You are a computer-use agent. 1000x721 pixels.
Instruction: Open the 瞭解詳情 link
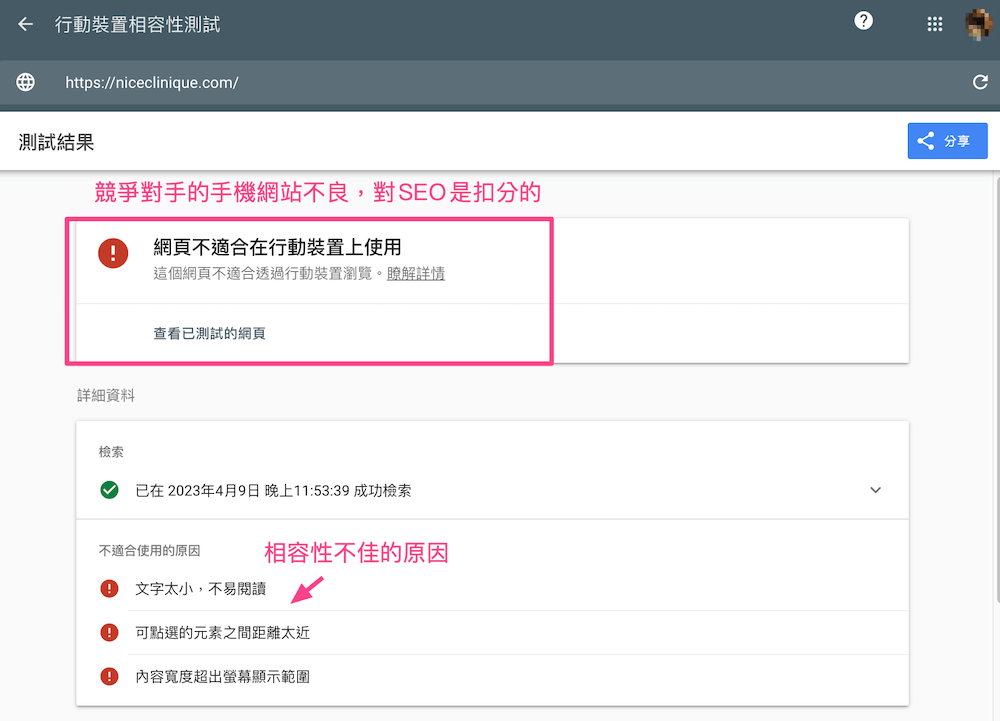click(416, 274)
